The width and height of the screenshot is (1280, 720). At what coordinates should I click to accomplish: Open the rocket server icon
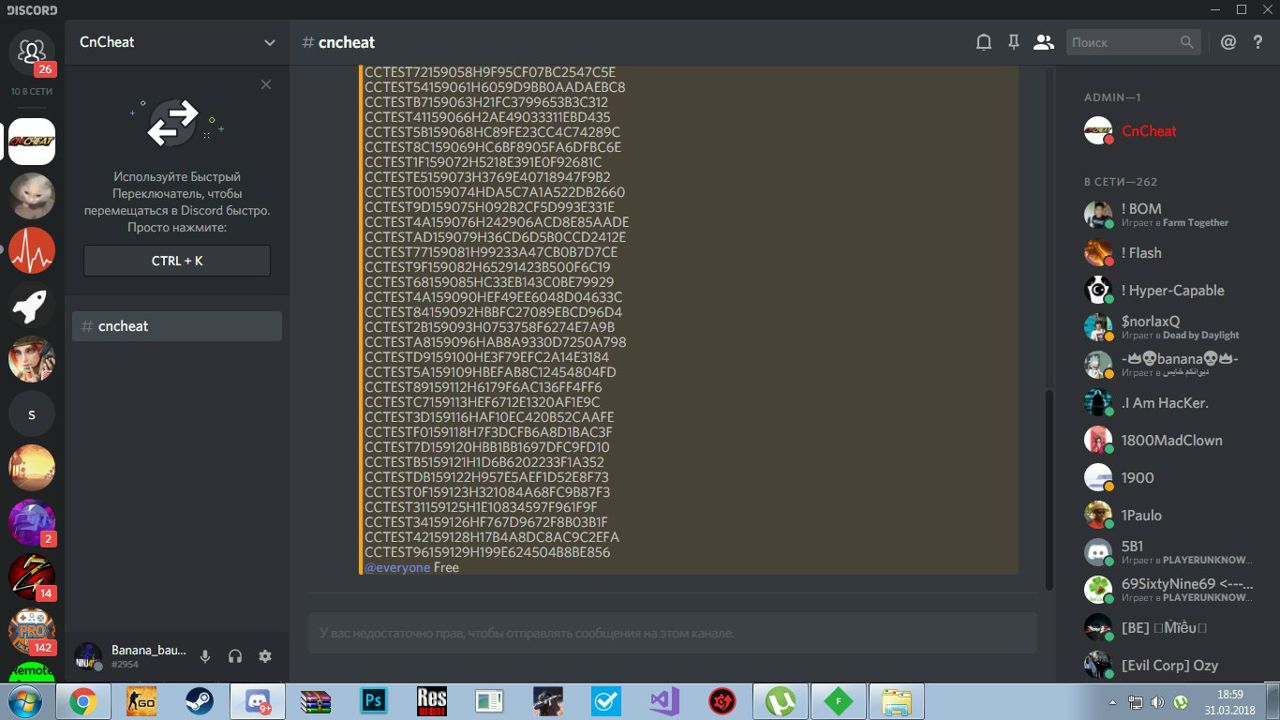[31, 306]
